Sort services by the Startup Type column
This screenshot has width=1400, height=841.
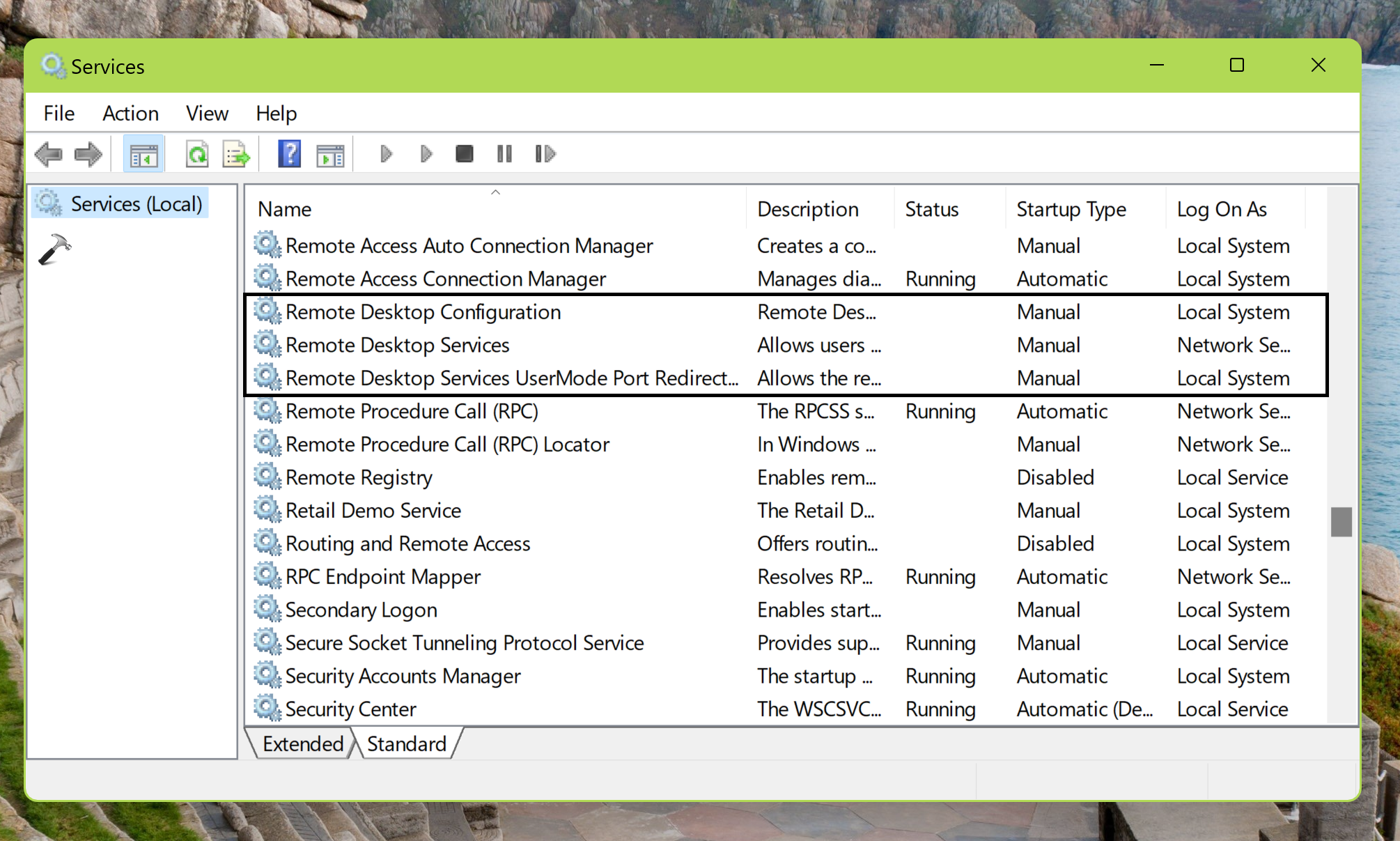point(1071,208)
